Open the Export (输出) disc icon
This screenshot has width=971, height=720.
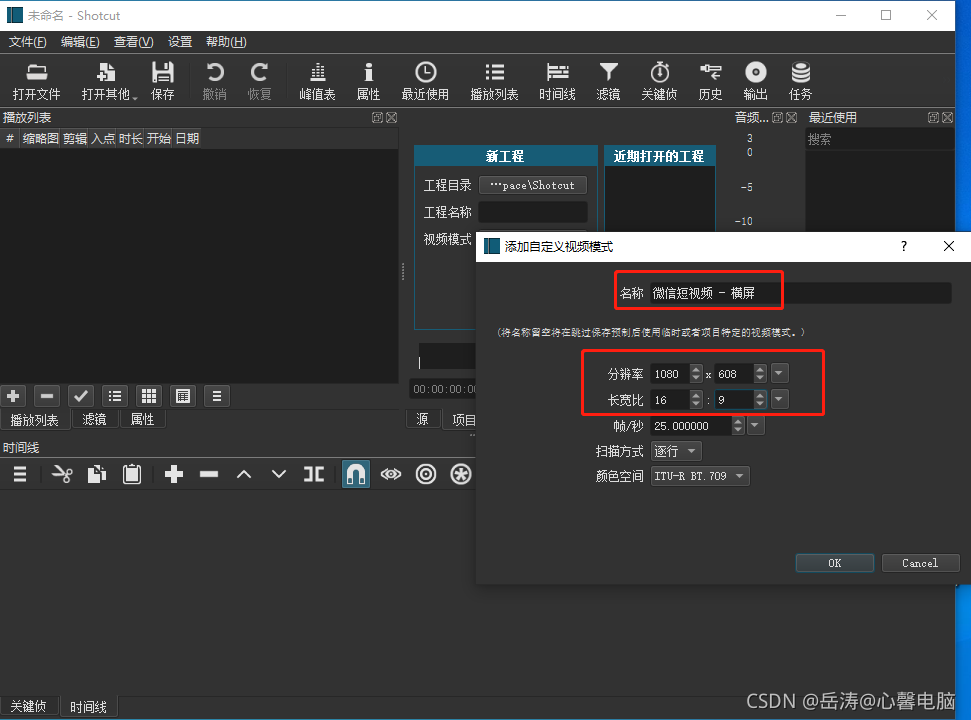(x=755, y=81)
